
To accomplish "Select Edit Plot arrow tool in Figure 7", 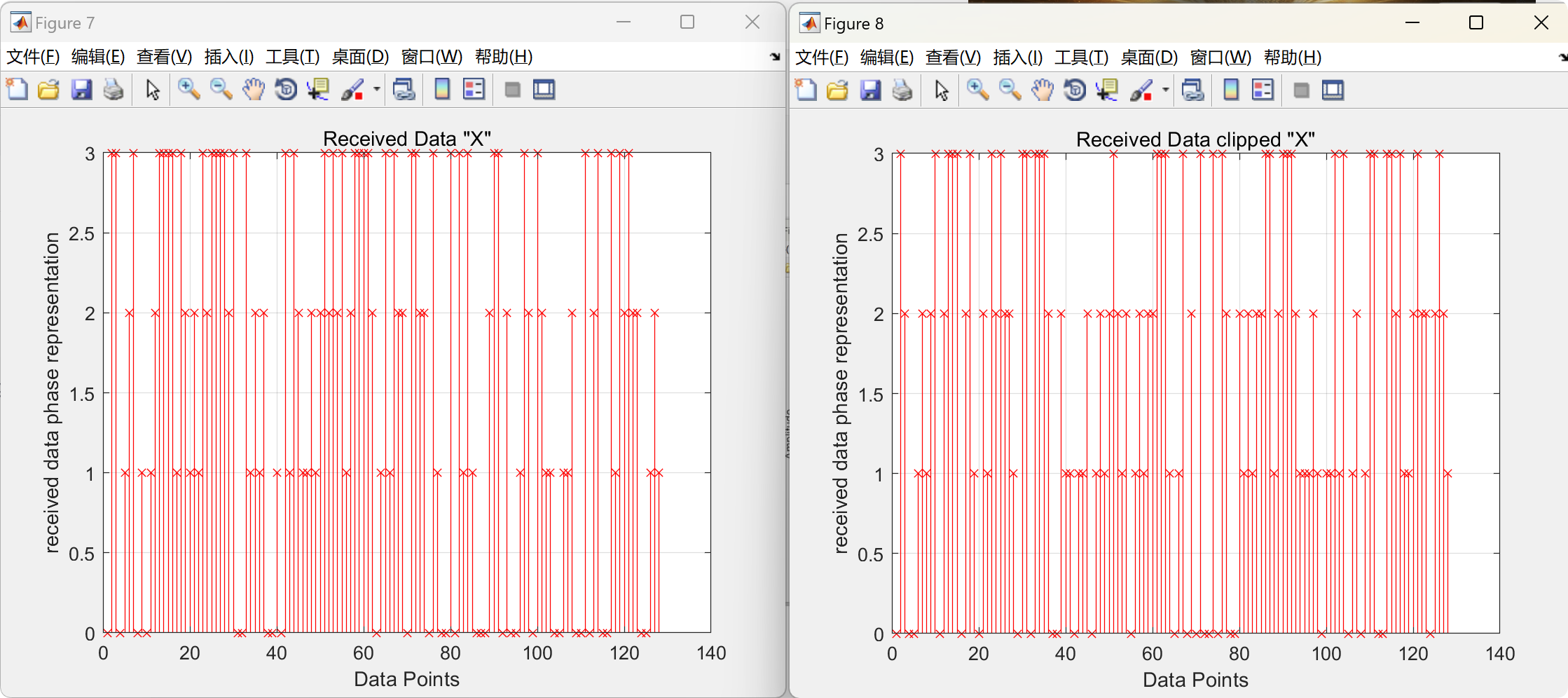I will (152, 89).
